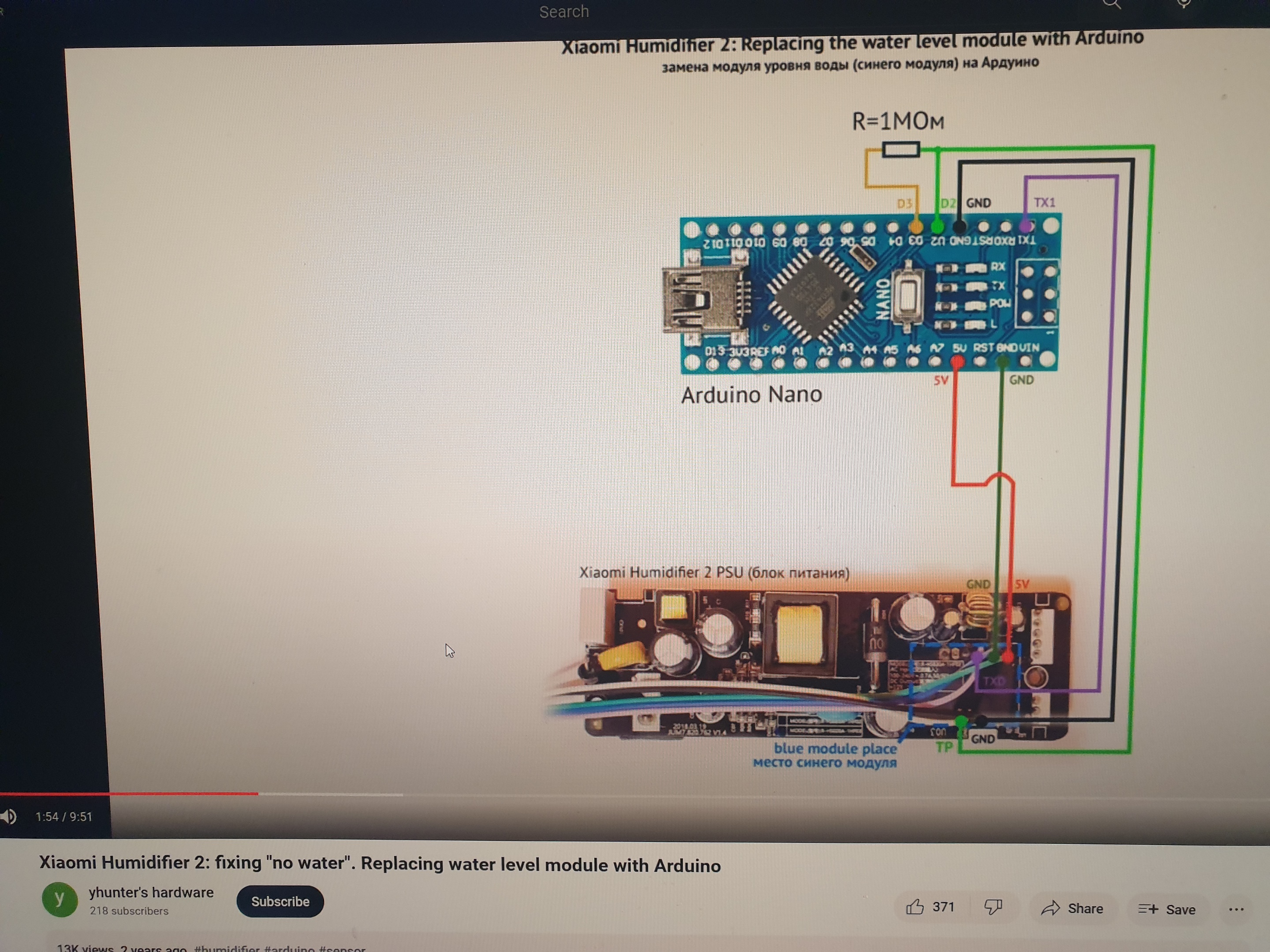This screenshot has height=952, width=1270.
Task: Seek on the red video progress bar
Action: click(x=129, y=794)
